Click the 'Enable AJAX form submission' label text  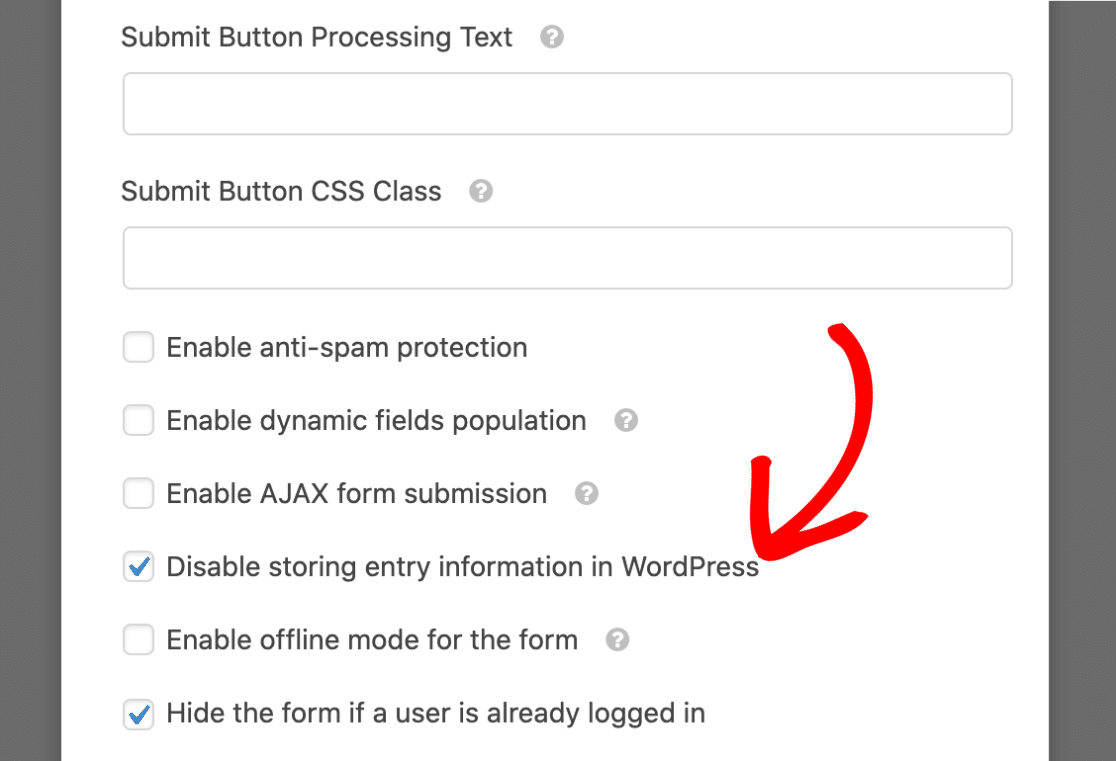[x=357, y=493]
